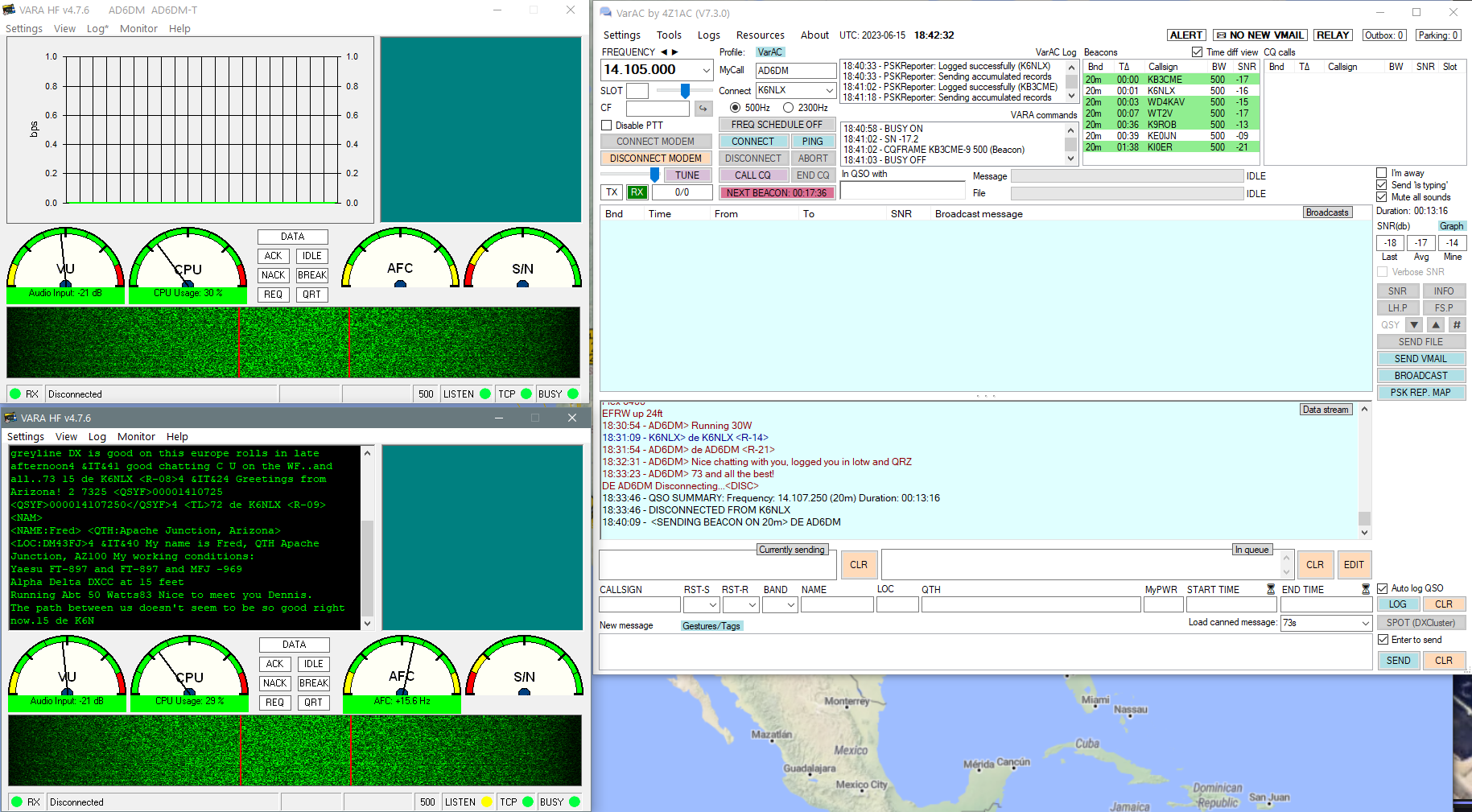Enable the Disable PTT checkbox
This screenshot has width=1472, height=812.
click(607, 126)
